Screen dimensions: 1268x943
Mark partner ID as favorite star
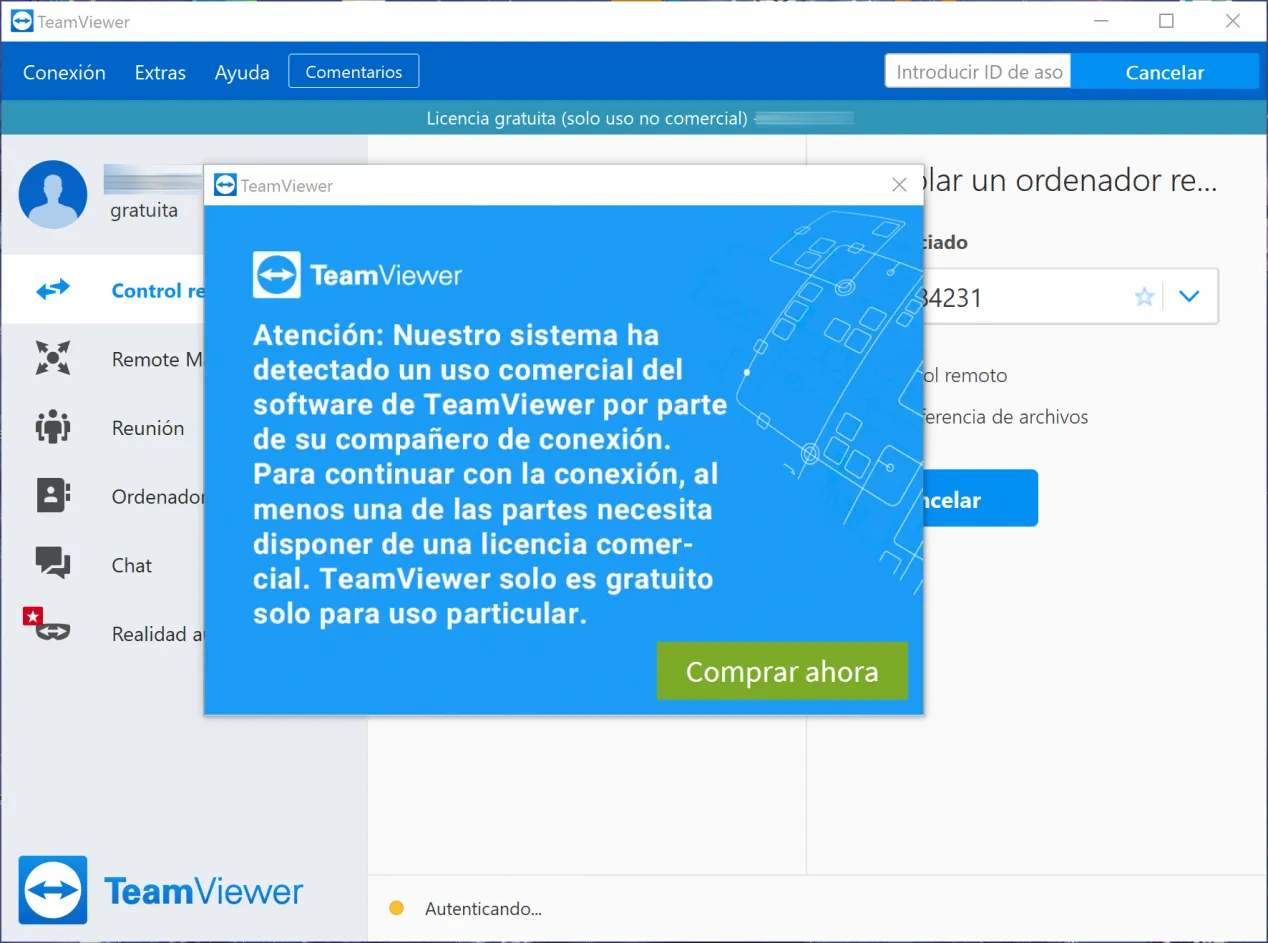click(x=1144, y=297)
